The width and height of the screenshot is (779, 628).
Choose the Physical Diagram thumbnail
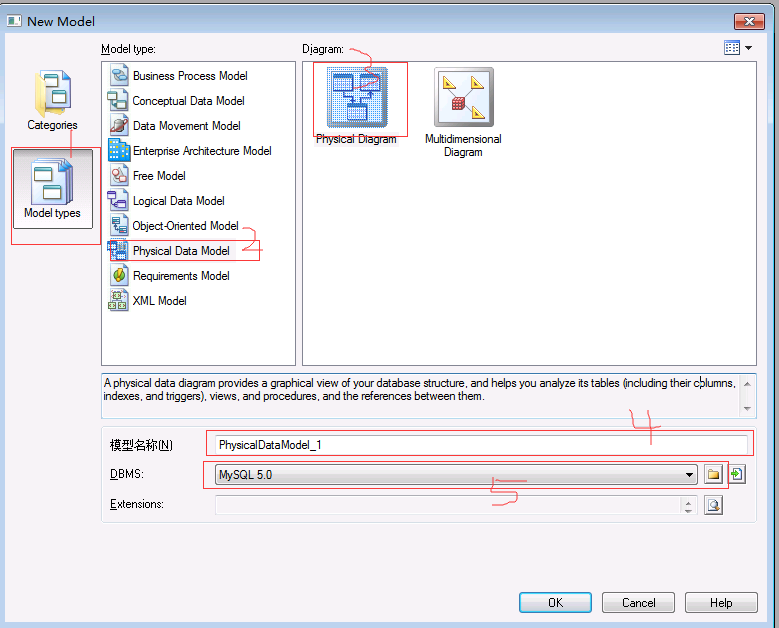click(x=357, y=97)
